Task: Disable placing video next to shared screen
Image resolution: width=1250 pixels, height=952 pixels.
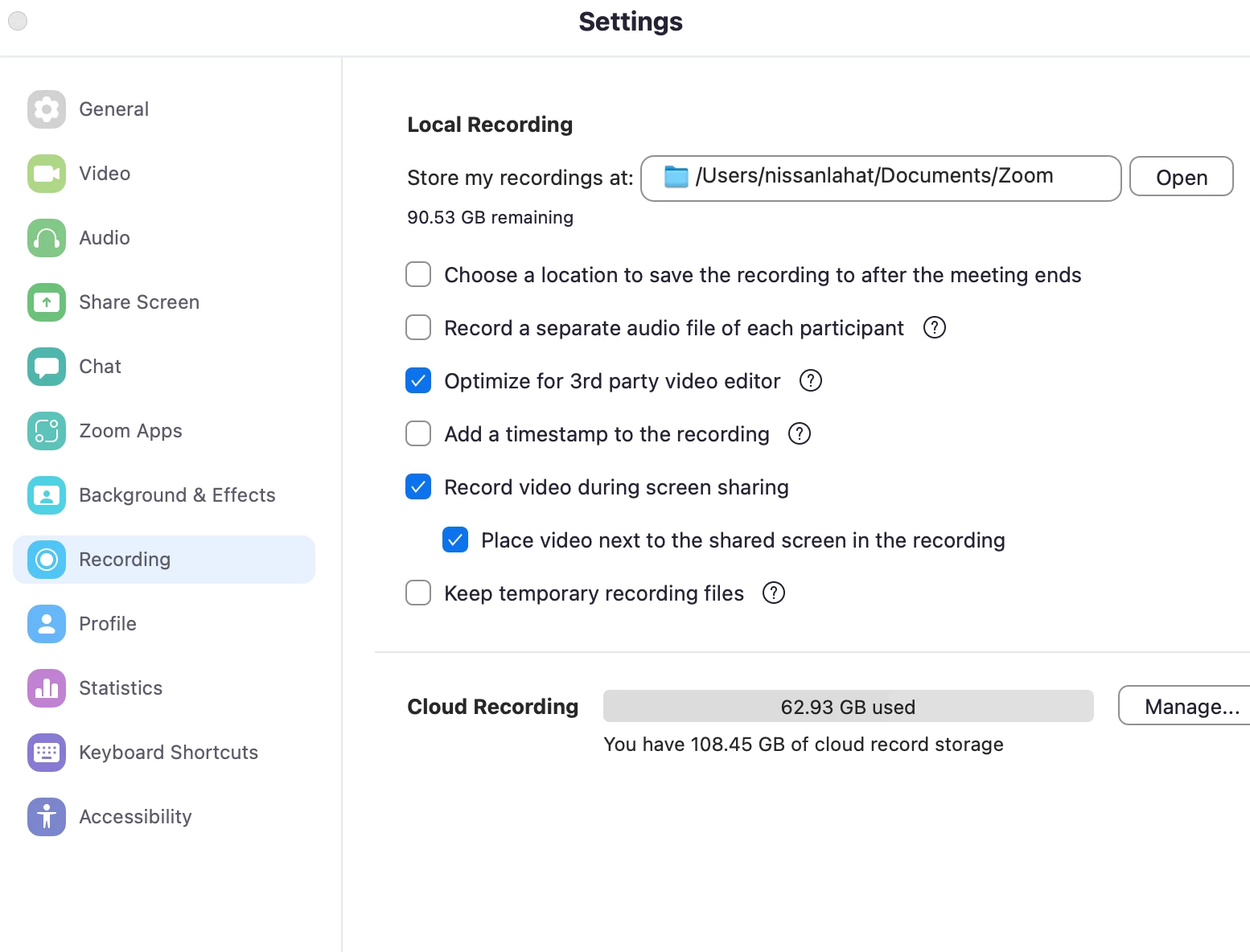Action: click(x=455, y=540)
